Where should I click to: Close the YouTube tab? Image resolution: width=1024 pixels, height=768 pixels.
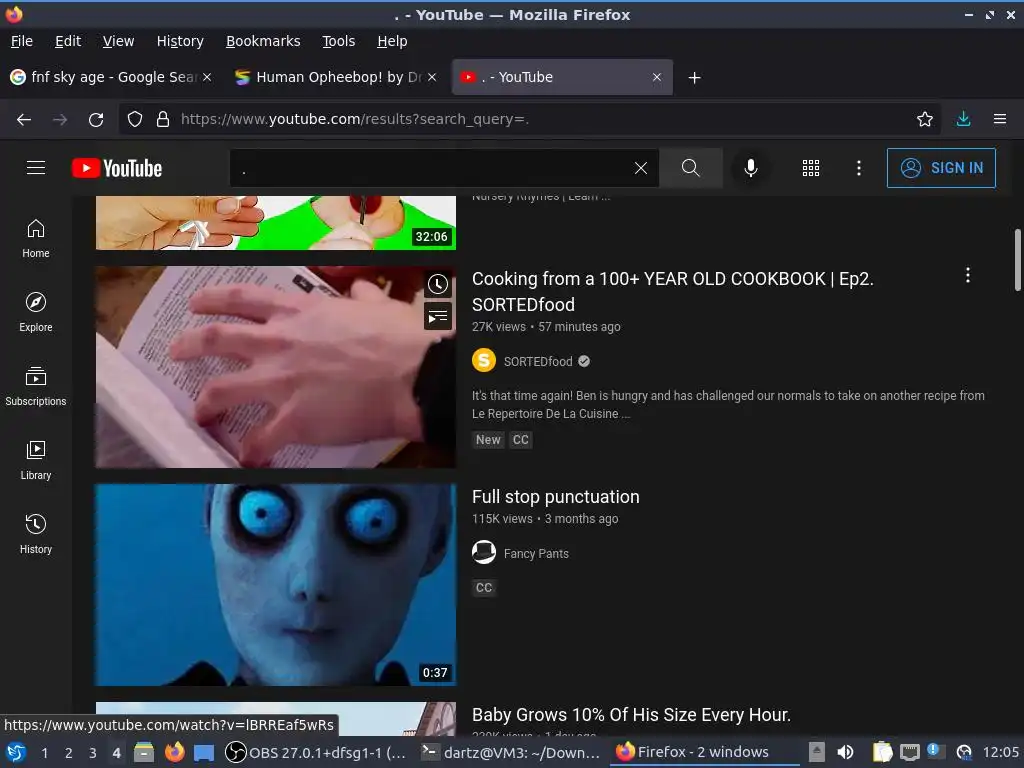(x=657, y=77)
